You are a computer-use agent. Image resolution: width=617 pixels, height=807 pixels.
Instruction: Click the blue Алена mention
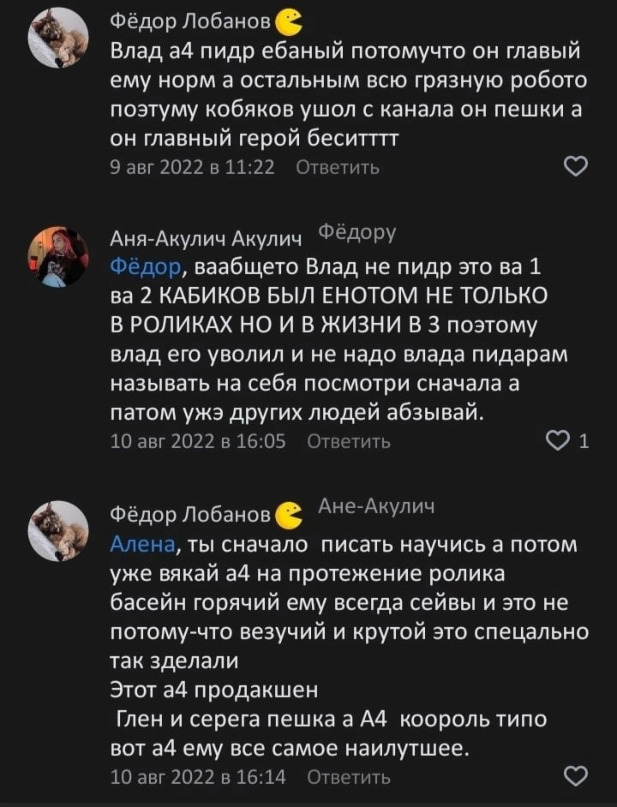tap(146, 544)
